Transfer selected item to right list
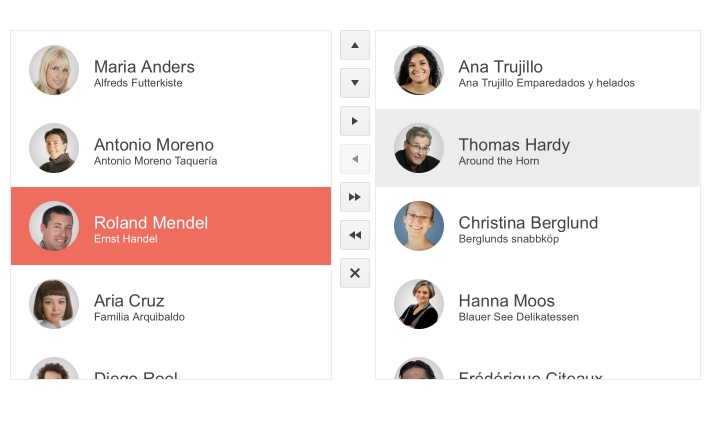The height and width of the screenshot is (440, 711). pyautogui.click(x=355, y=121)
